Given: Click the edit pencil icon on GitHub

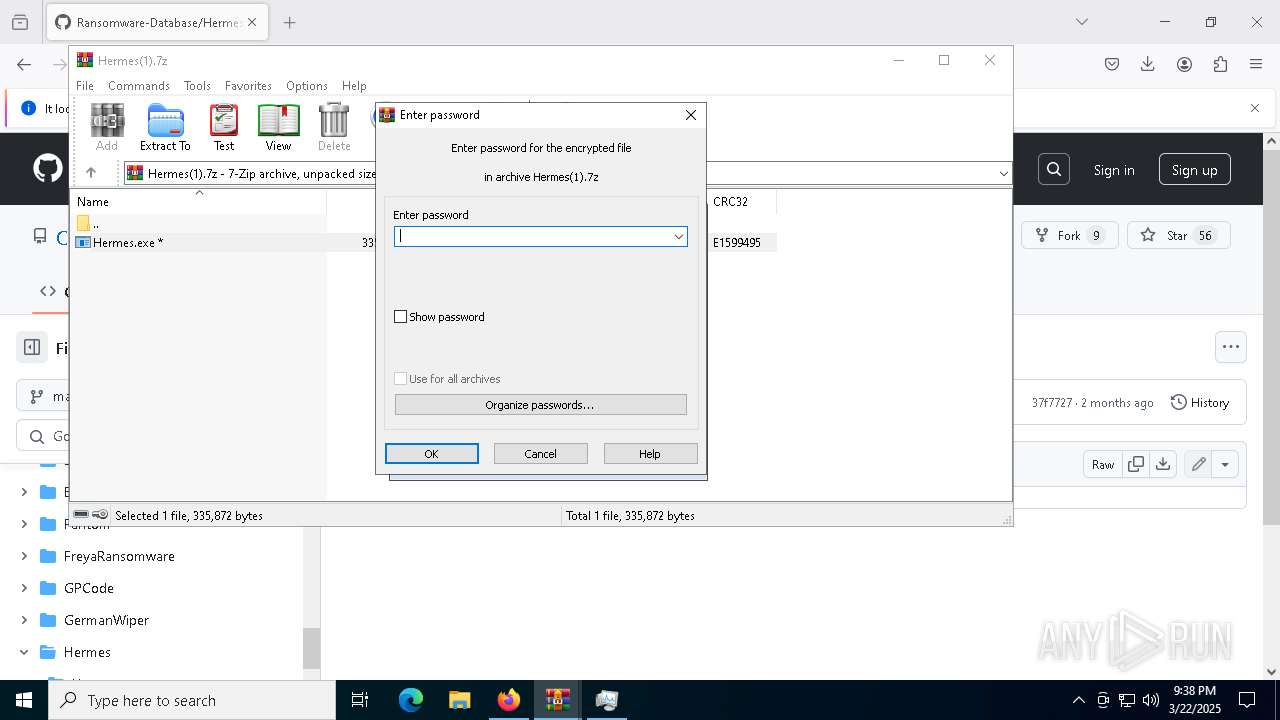Looking at the screenshot, I should pyautogui.click(x=1198, y=464).
